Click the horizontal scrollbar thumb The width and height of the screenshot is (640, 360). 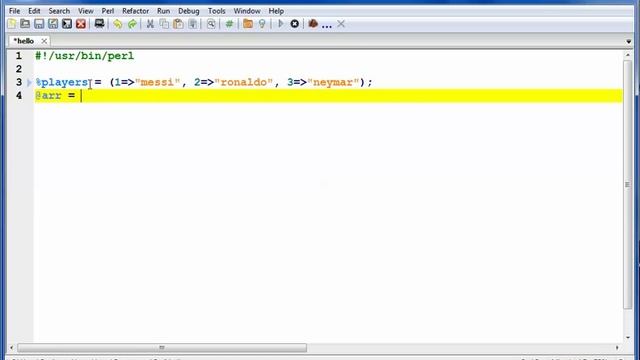[162, 348]
